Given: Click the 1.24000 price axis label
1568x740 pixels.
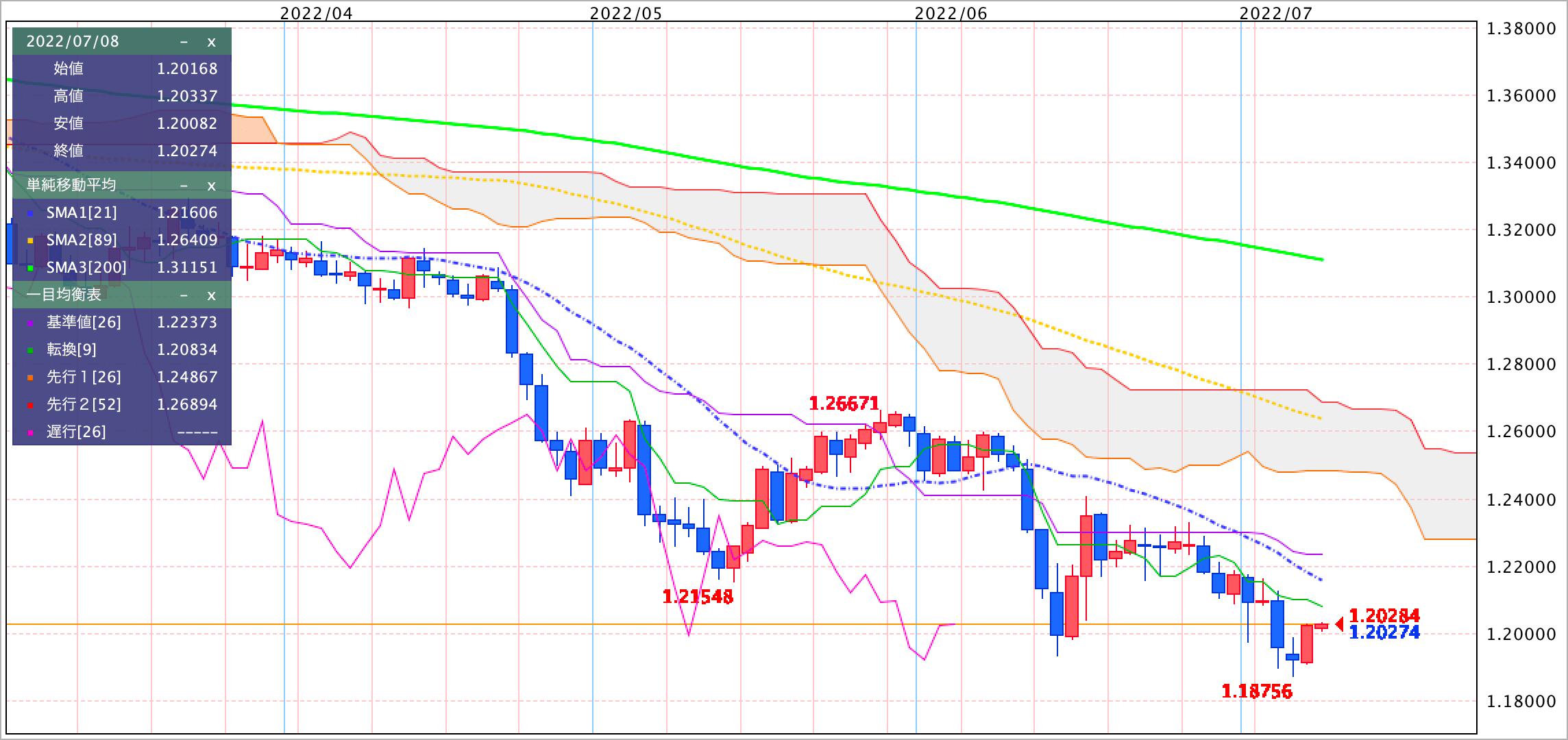Looking at the screenshot, I should pyautogui.click(x=1520, y=500).
